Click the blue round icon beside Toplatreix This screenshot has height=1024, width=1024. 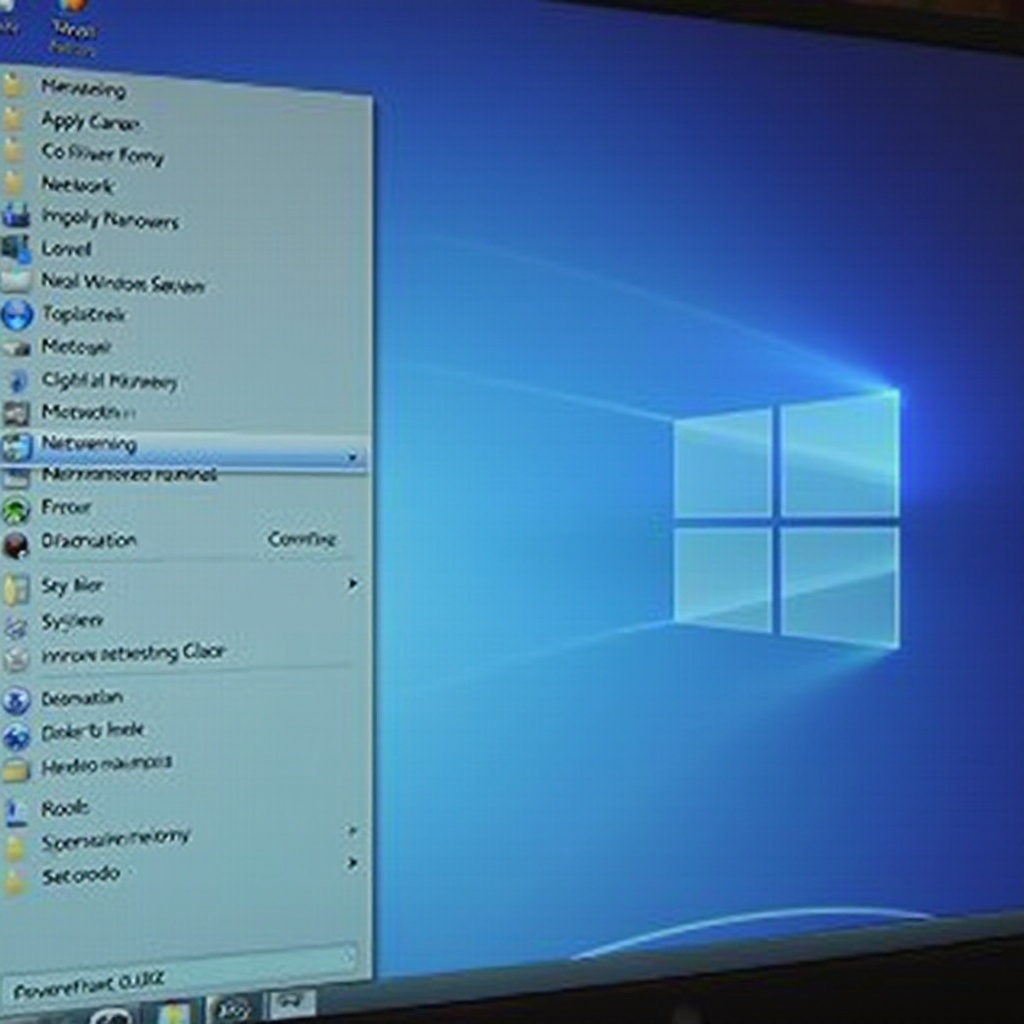16,315
